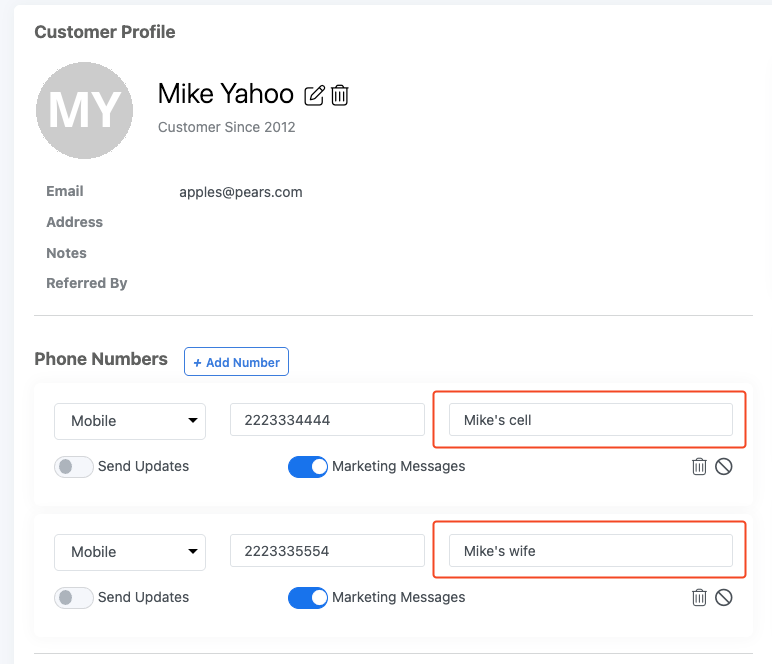Select the Mike's cell label field
This screenshot has width=772, height=664.
click(x=590, y=420)
